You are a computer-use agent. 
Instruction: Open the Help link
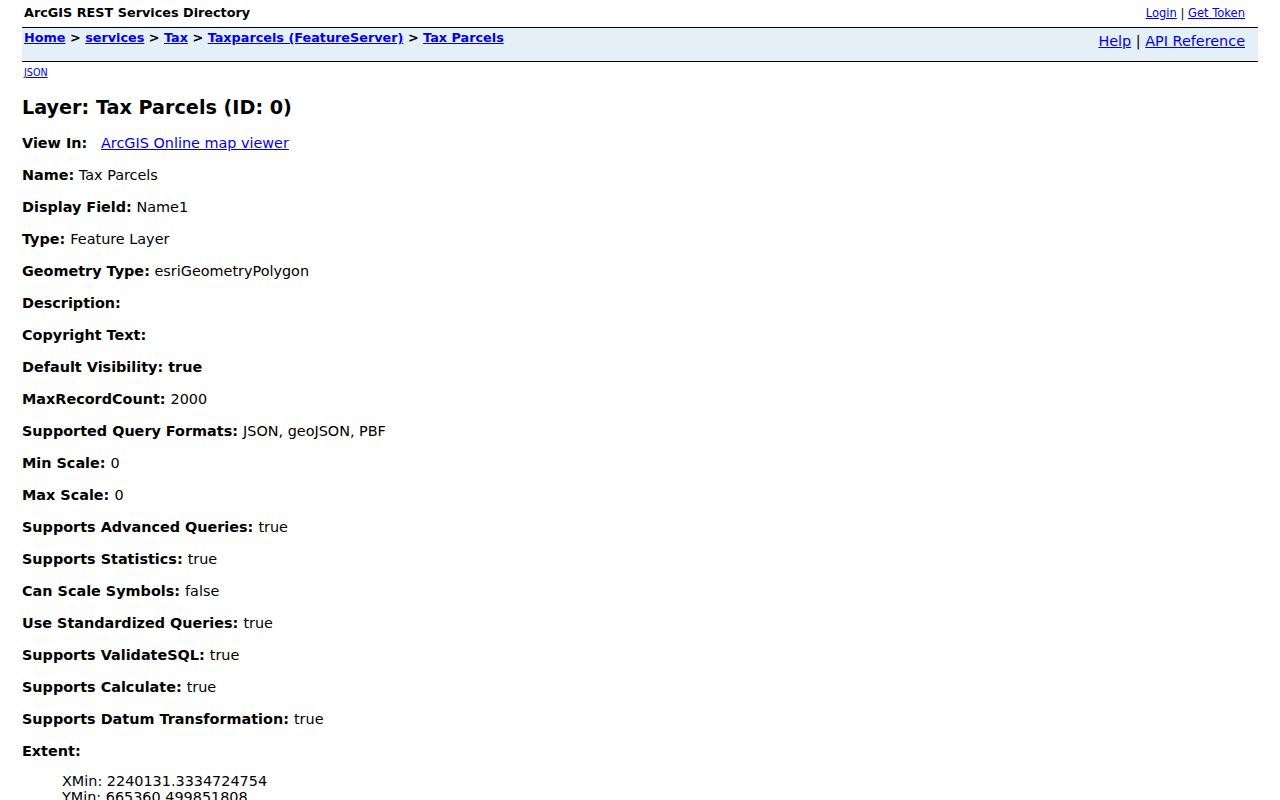[x=1114, y=41]
